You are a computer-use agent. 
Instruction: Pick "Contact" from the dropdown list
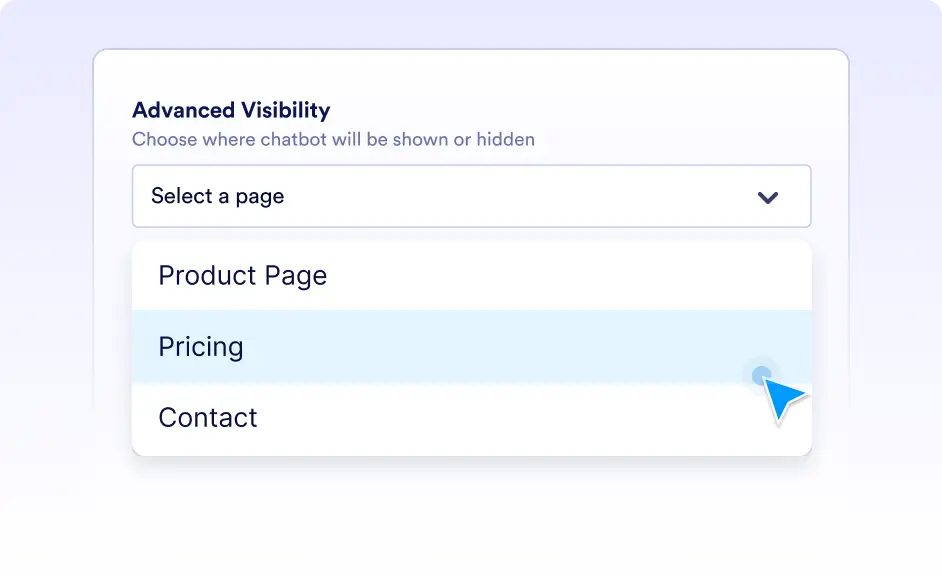click(471, 418)
